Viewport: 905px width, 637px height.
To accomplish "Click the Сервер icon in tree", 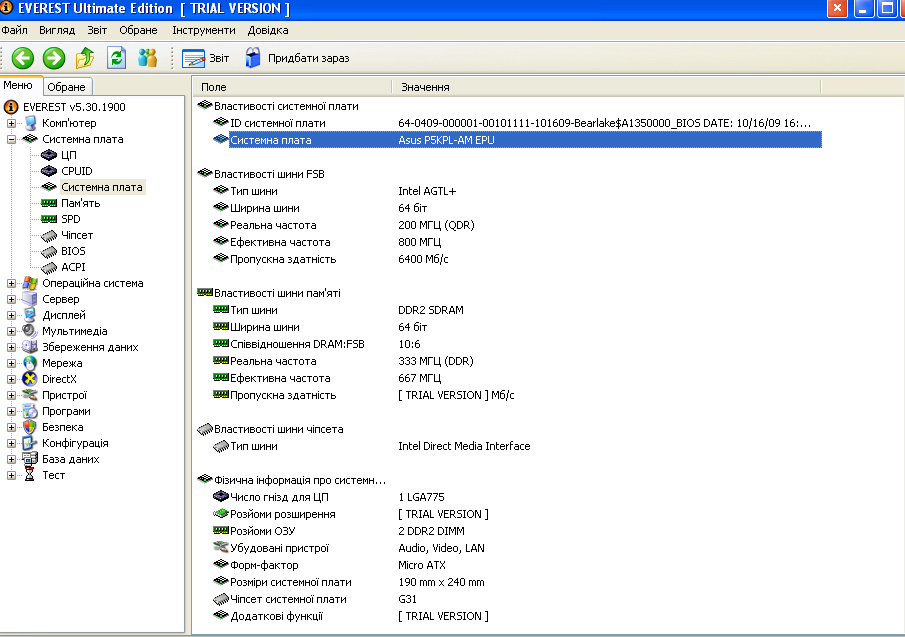I will point(30,299).
